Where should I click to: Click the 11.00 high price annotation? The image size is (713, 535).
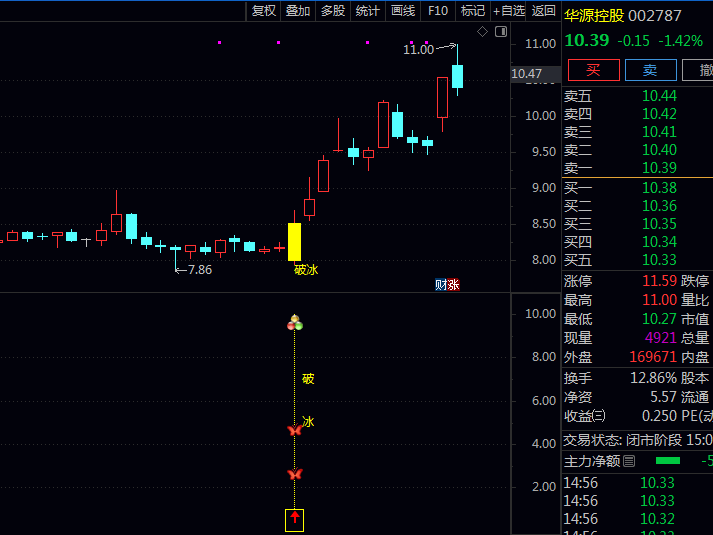418,50
